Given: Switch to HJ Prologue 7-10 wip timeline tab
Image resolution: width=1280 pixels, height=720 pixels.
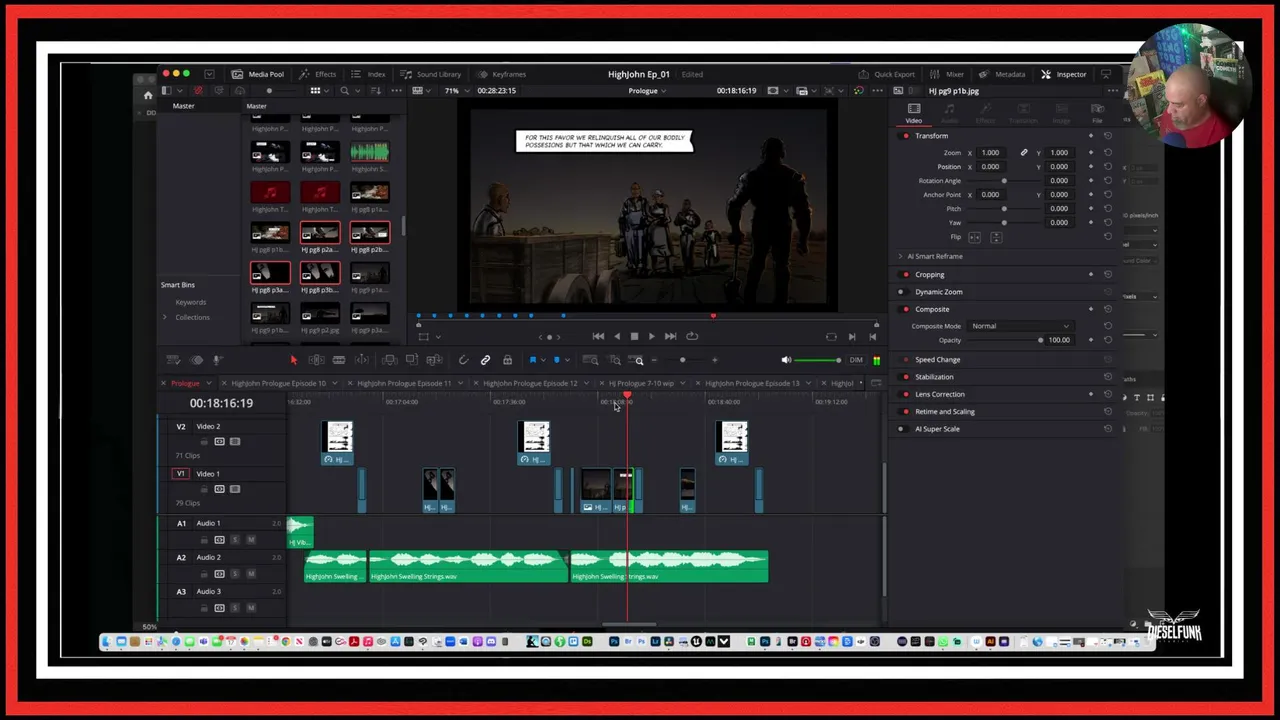Looking at the screenshot, I should click(x=641, y=384).
